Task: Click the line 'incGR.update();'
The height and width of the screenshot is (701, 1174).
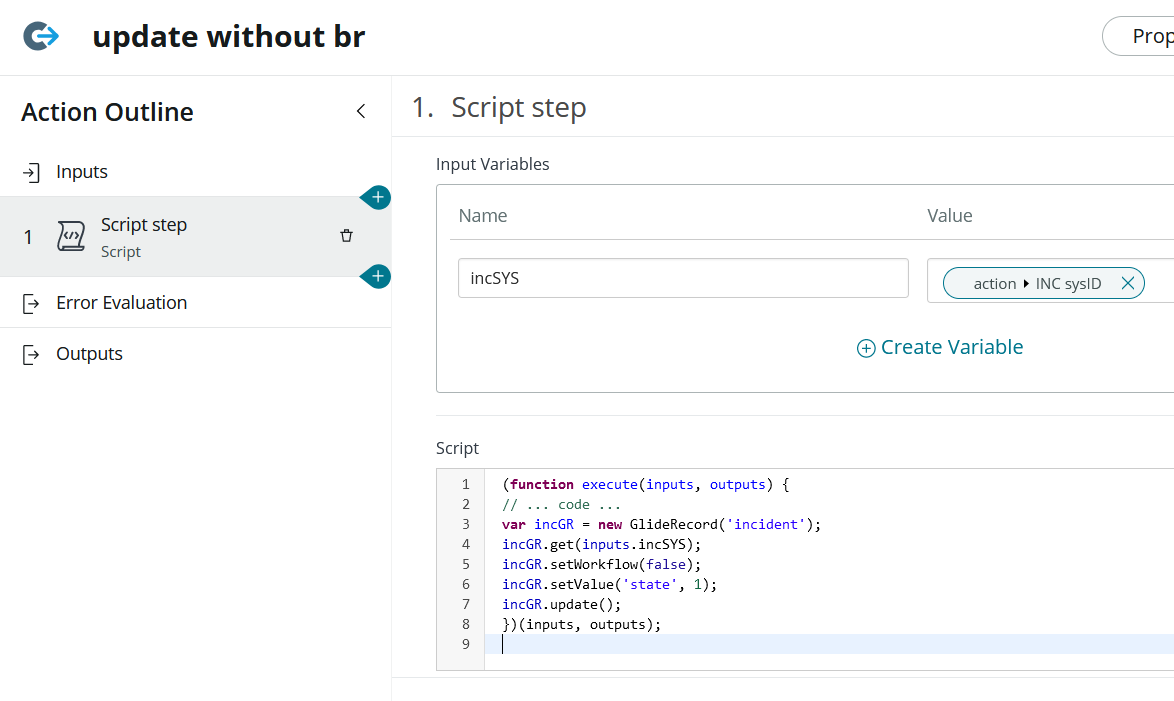Action: tap(562, 604)
